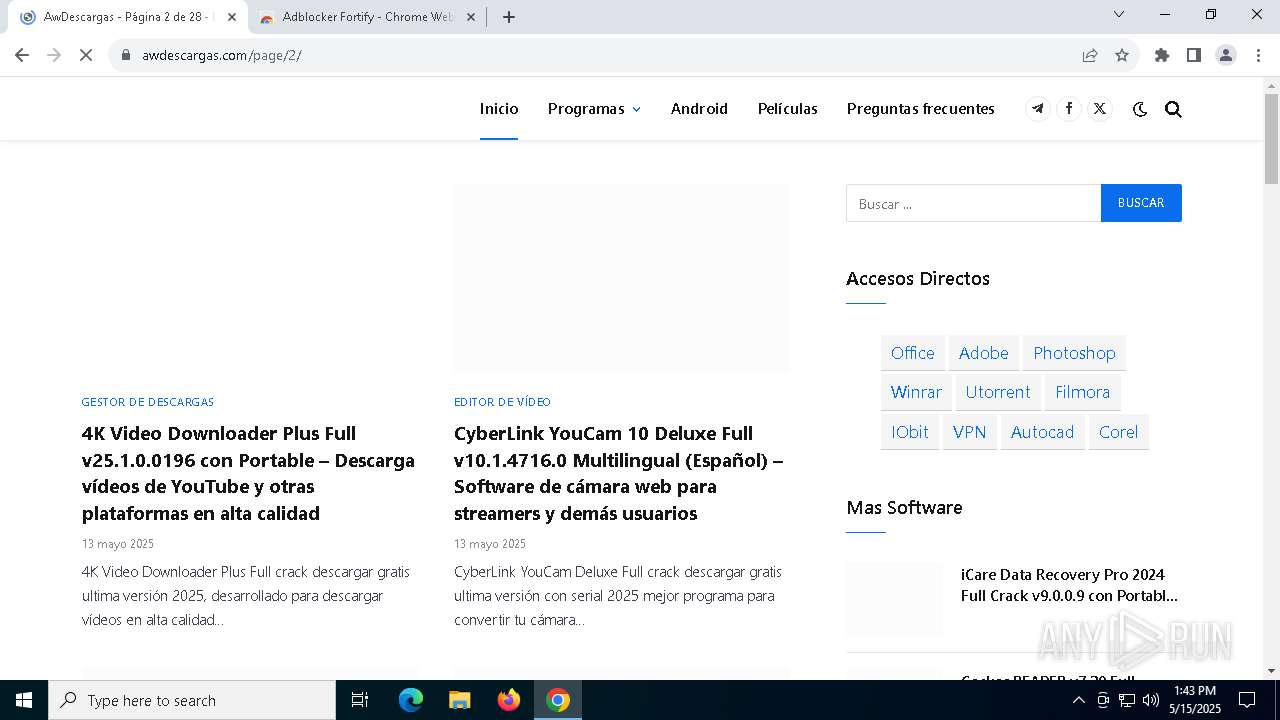1280x720 pixels.
Task: Select the Photoshop shortcut tag
Action: point(1074,353)
